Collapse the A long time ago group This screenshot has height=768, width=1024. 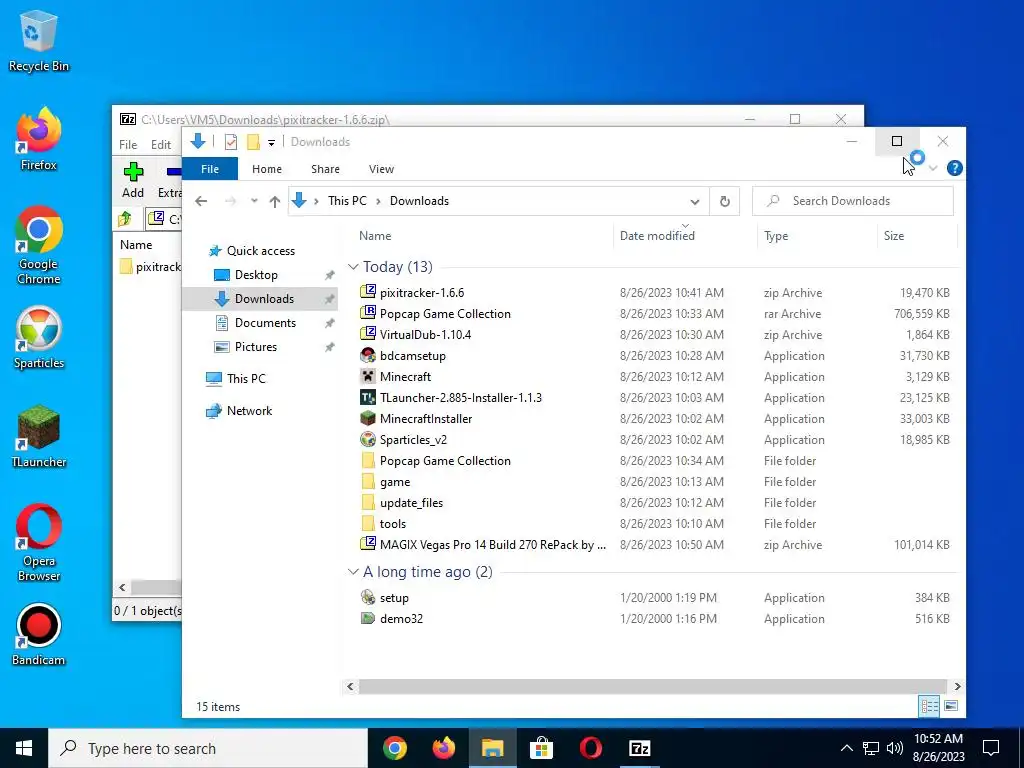point(353,571)
